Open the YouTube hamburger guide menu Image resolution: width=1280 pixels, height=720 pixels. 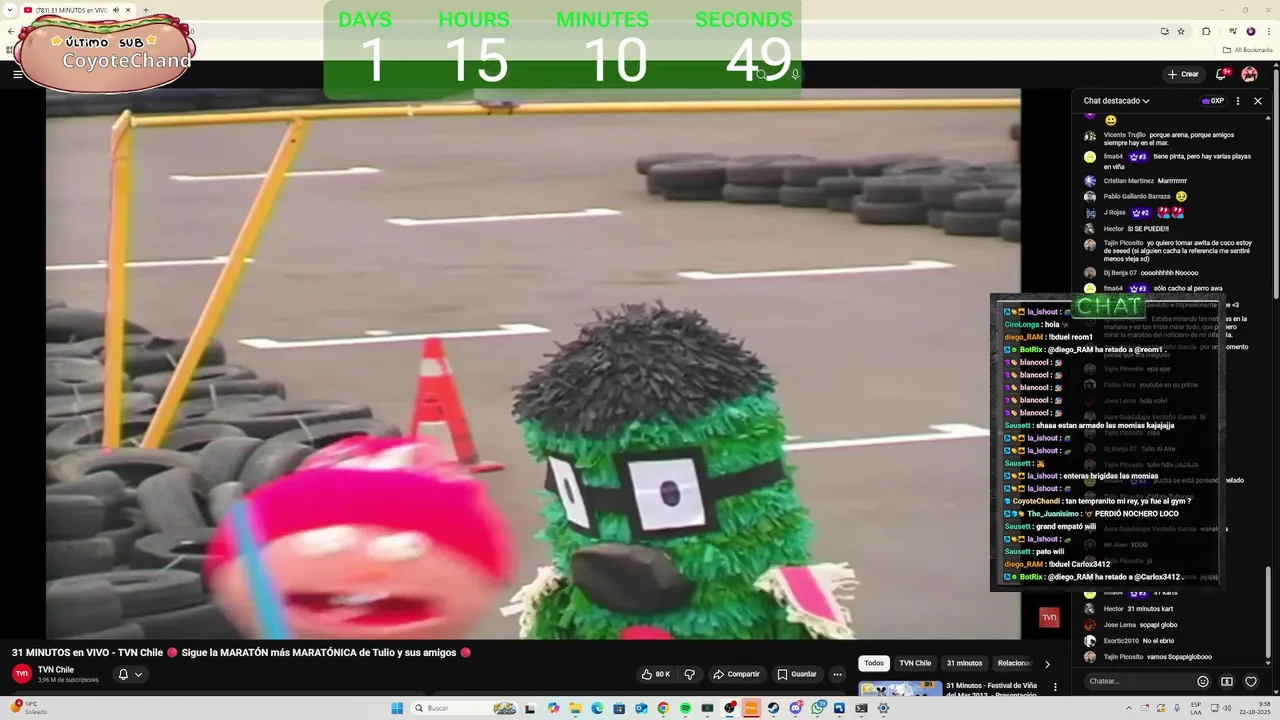point(17,74)
